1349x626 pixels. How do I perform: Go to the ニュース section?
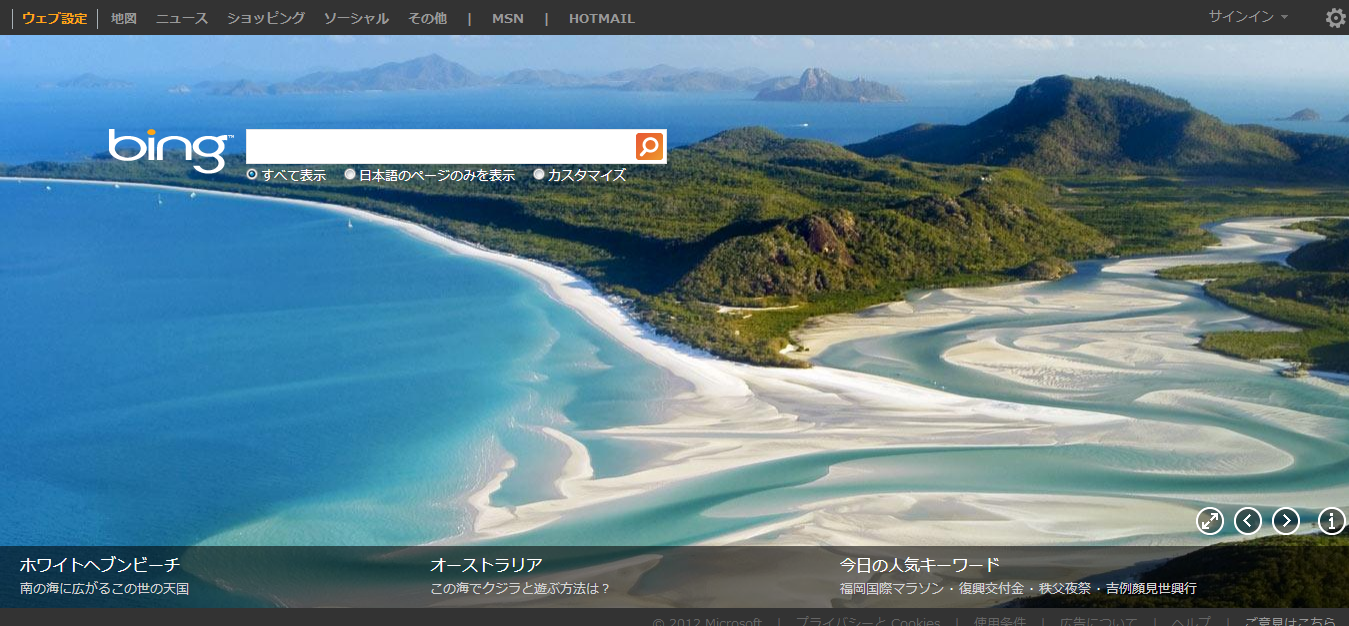click(x=182, y=18)
